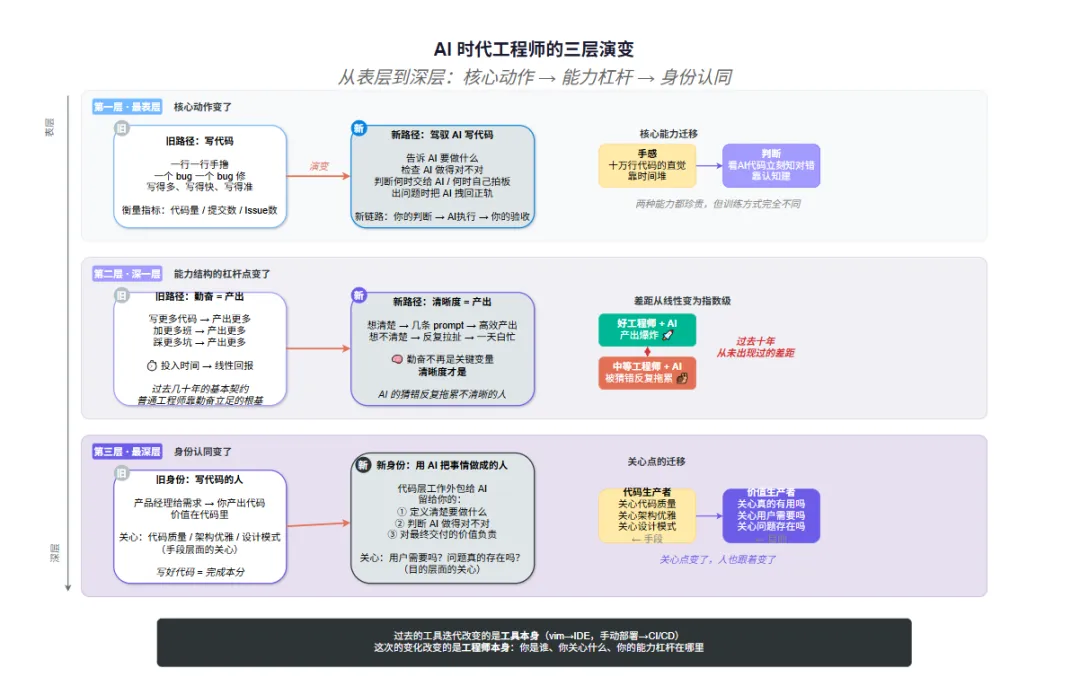Click the 新 badge beside 新身份 heading
The width and height of the screenshot is (1080, 677).
coord(363,465)
